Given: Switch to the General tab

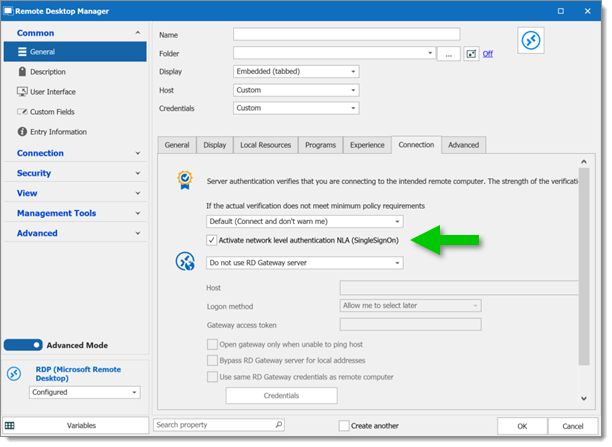Looking at the screenshot, I should (x=177, y=145).
